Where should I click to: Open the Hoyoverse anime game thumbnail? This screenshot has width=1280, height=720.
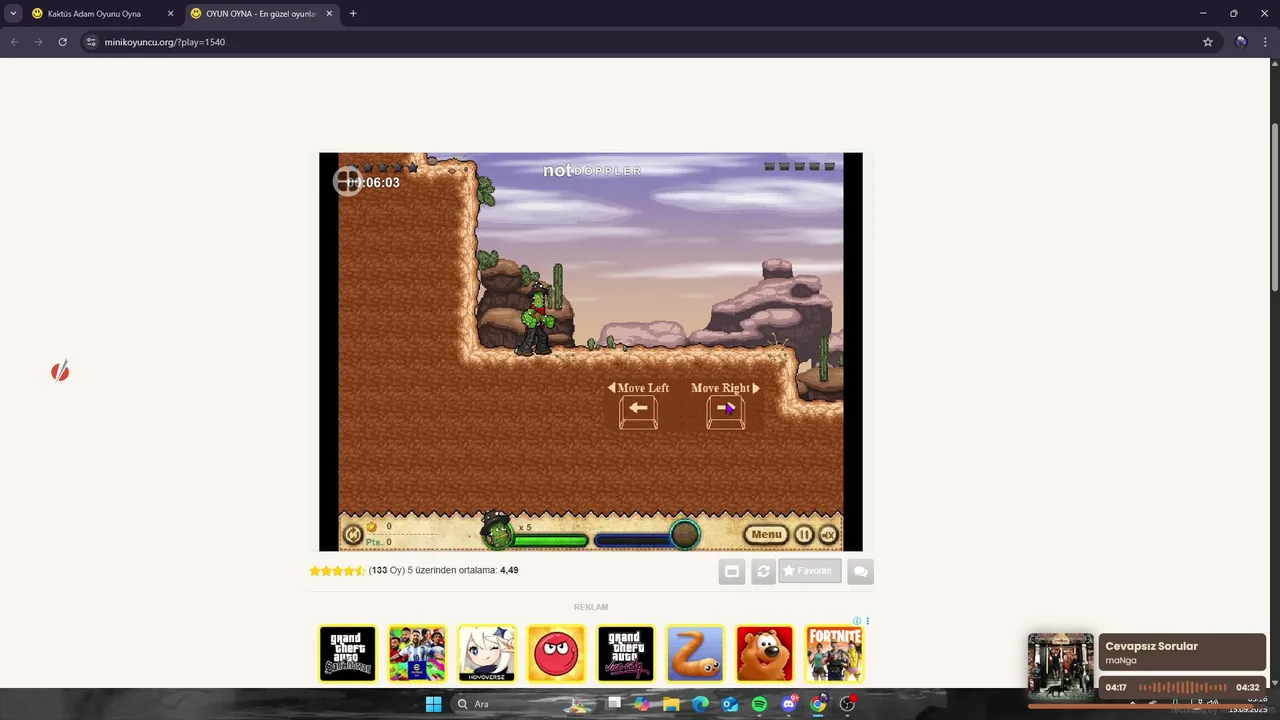(486, 654)
